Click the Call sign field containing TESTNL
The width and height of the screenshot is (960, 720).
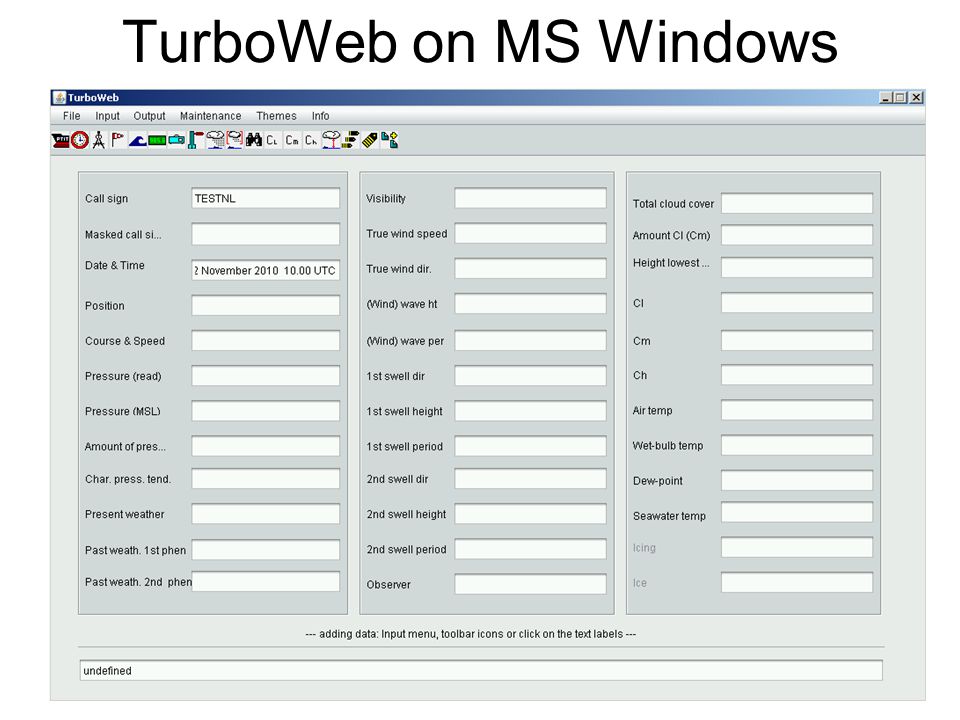[266, 198]
